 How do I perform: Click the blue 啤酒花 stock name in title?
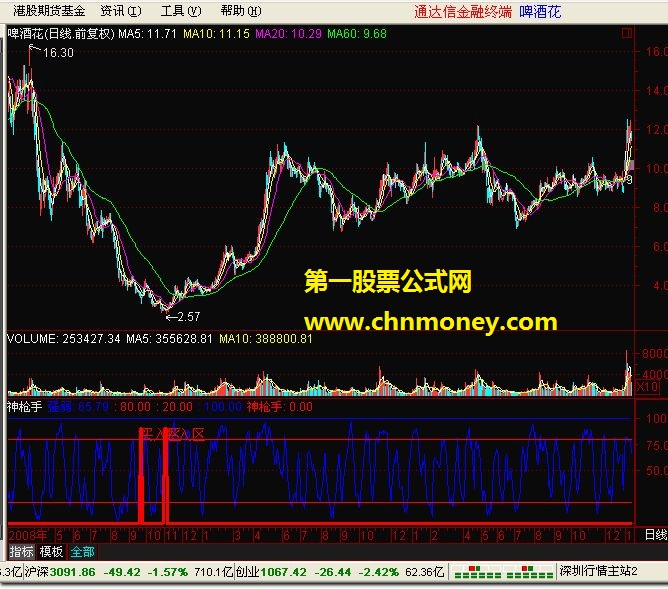(x=540, y=12)
